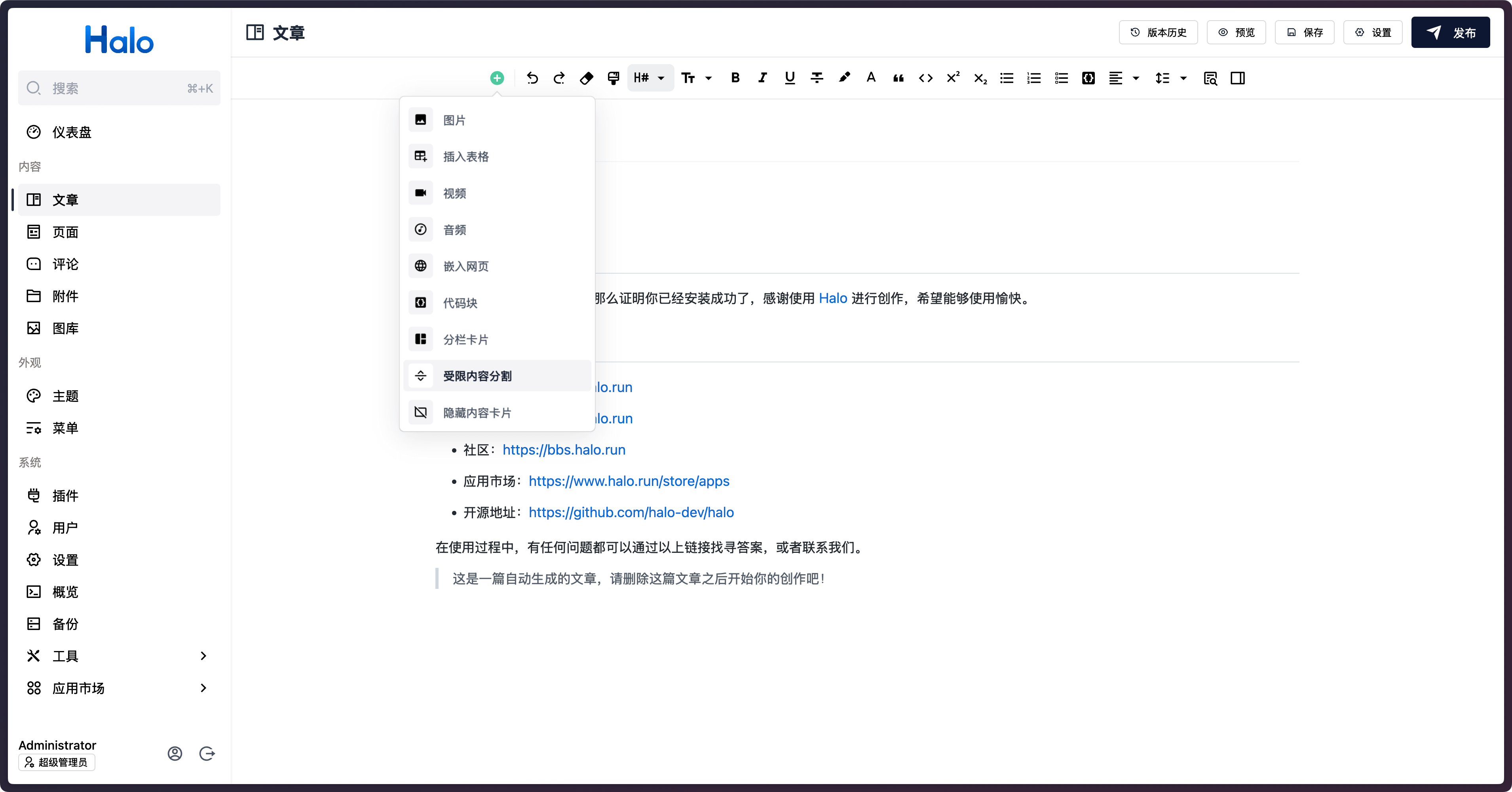Click the logout icon
This screenshot has height=792, width=1512.
207,753
